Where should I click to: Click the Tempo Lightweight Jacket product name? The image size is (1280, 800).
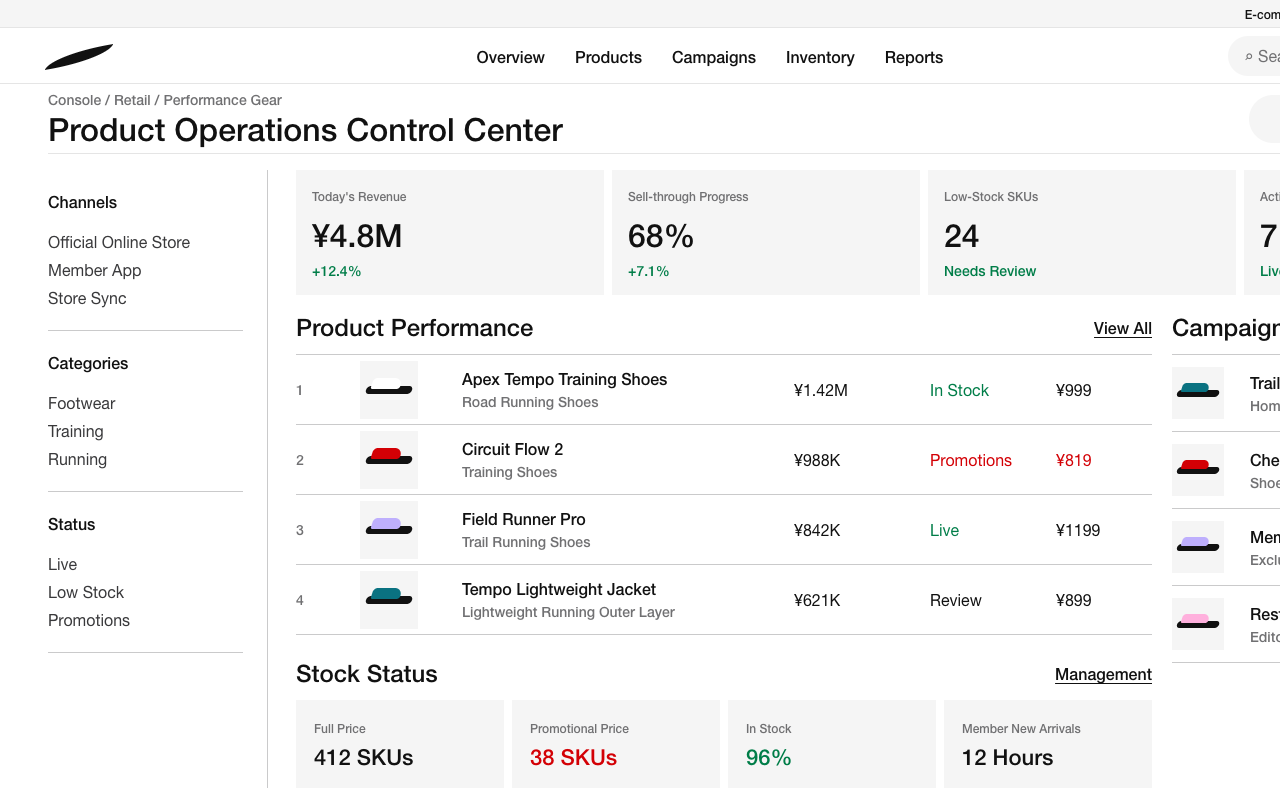click(559, 589)
